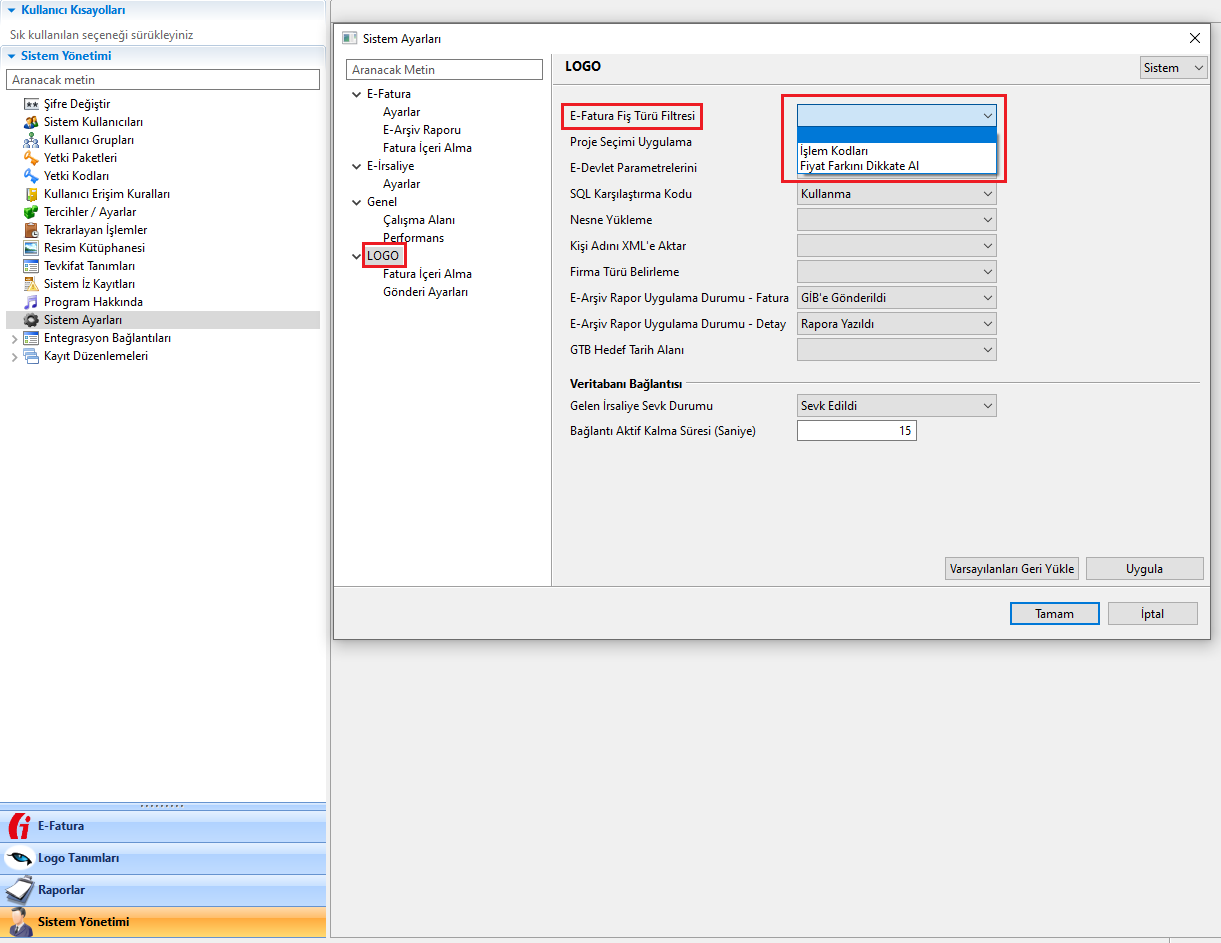Click the Tekrarlayan İşlemler icon
The height and width of the screenshot is (943, 1221).
[31, 230]
